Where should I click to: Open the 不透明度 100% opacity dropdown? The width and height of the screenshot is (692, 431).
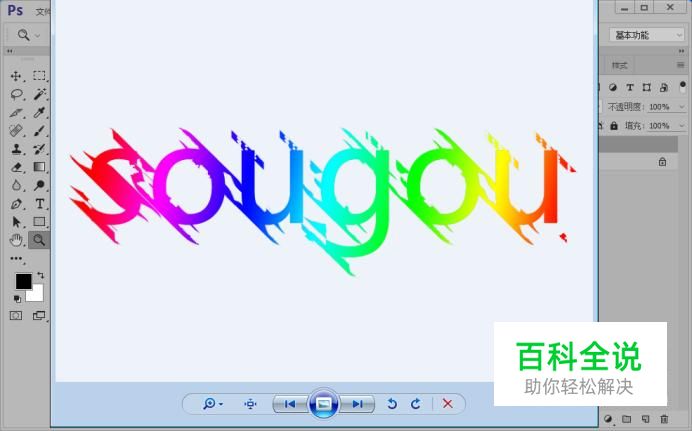[681, 107]
